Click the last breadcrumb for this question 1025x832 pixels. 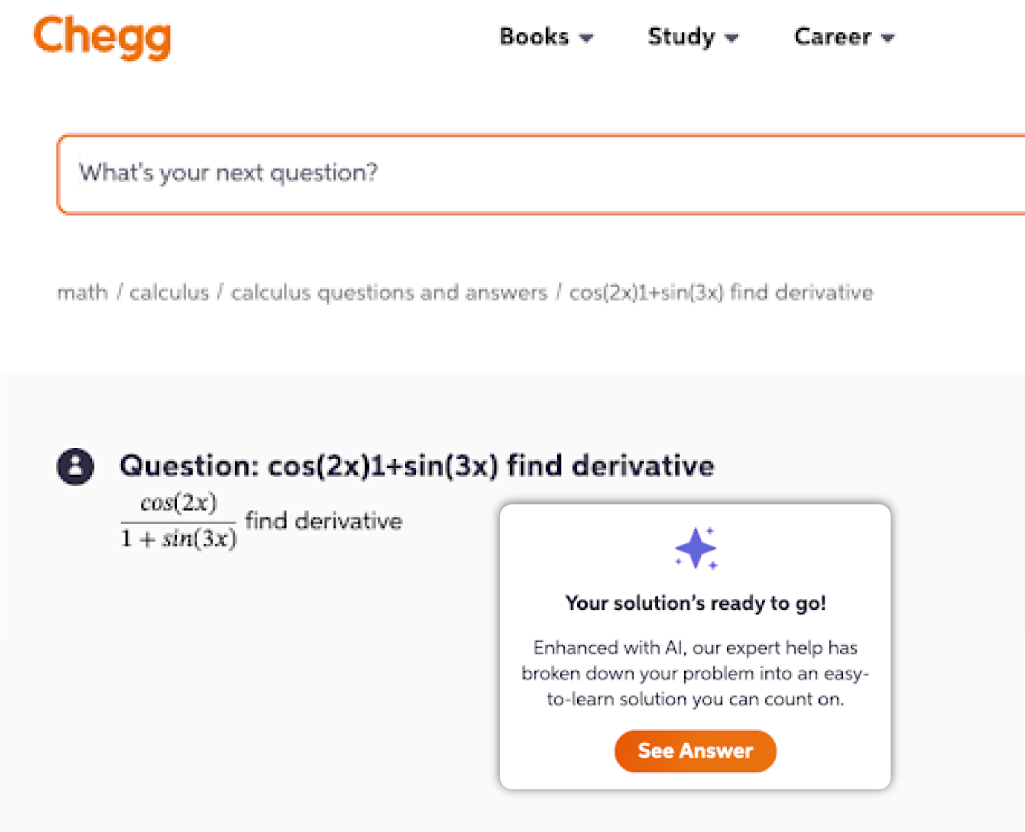point(721,293)
